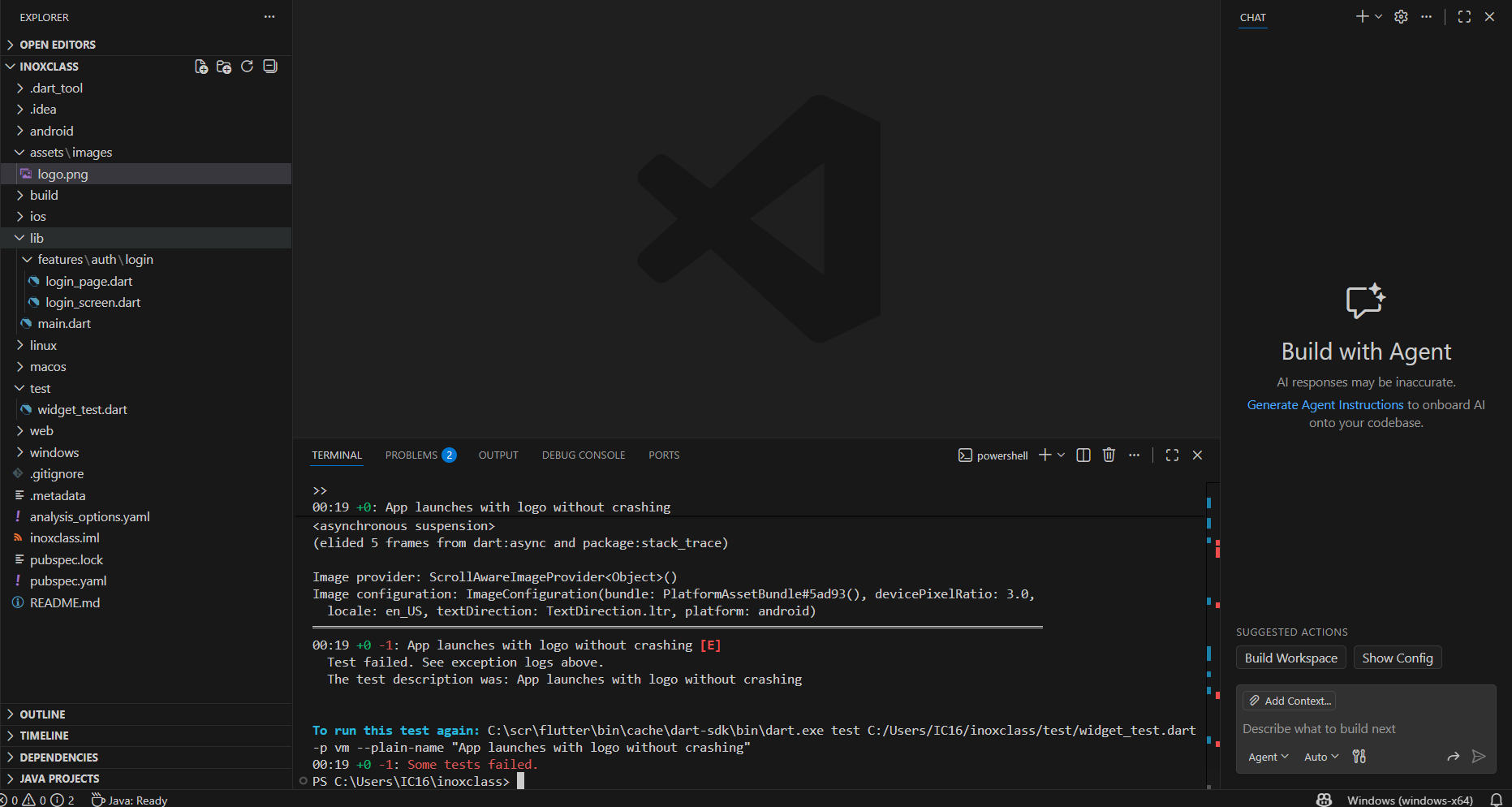Image resolution: width=1512 pixels, height=807 pixels.
Task: Refresh the explorer file tree
Action: pyautogui.click(x=247, y=67)
